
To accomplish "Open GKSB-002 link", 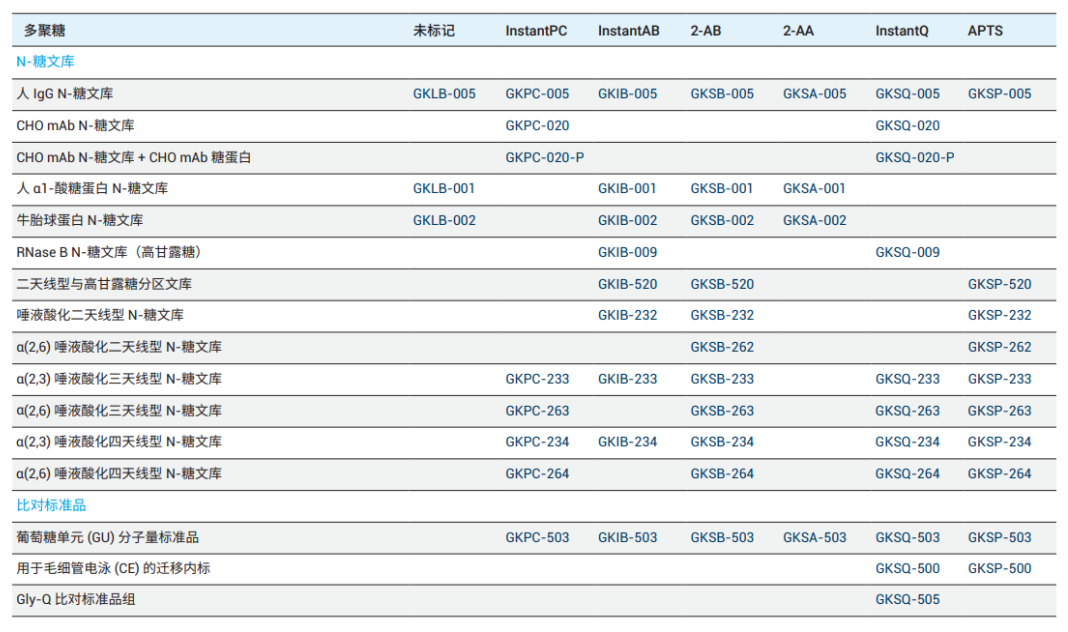I will [x=722, y=221].
